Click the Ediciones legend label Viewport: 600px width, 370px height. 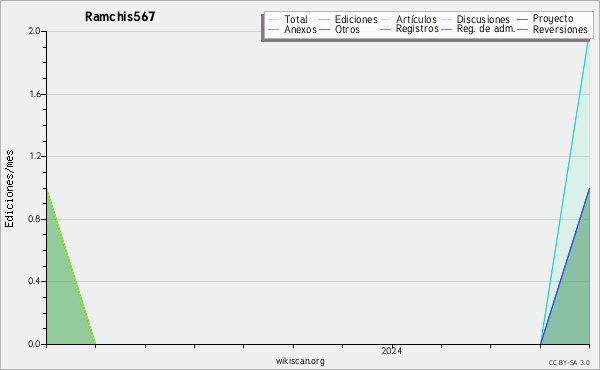[x=356, y=19]
